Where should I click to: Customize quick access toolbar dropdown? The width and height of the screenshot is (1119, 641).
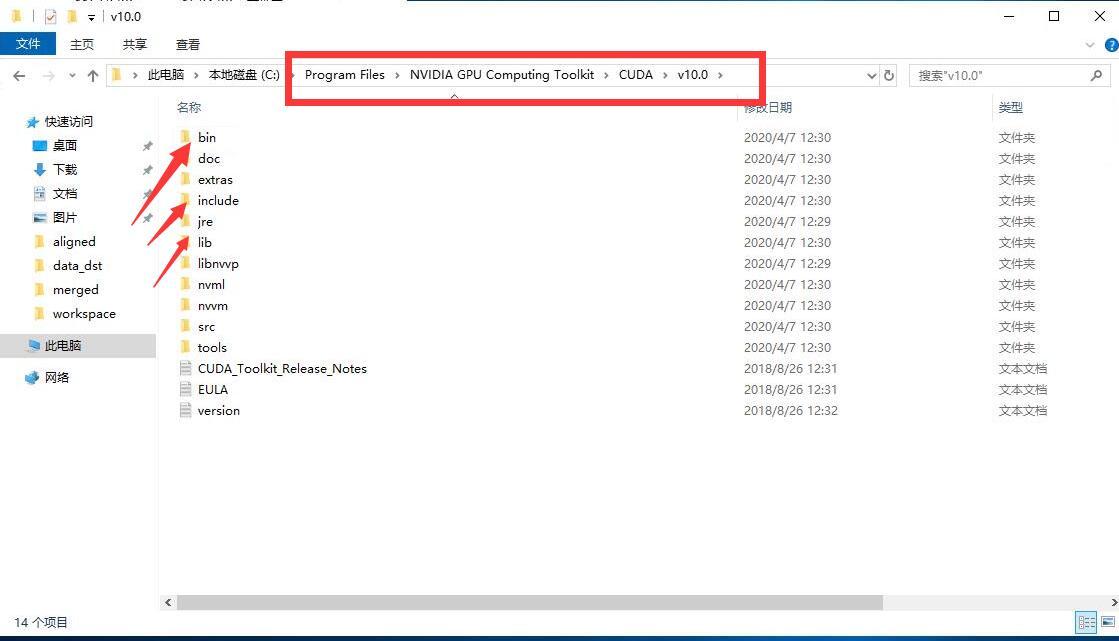tap(91, 17)
